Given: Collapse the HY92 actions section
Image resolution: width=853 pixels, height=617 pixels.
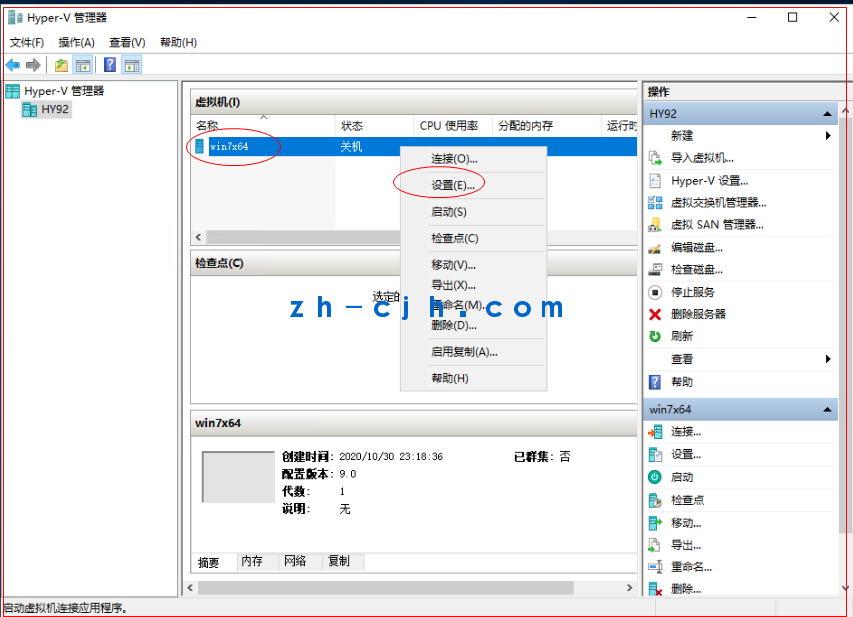Looking at the screenshot, I should [x=827, y=114].
